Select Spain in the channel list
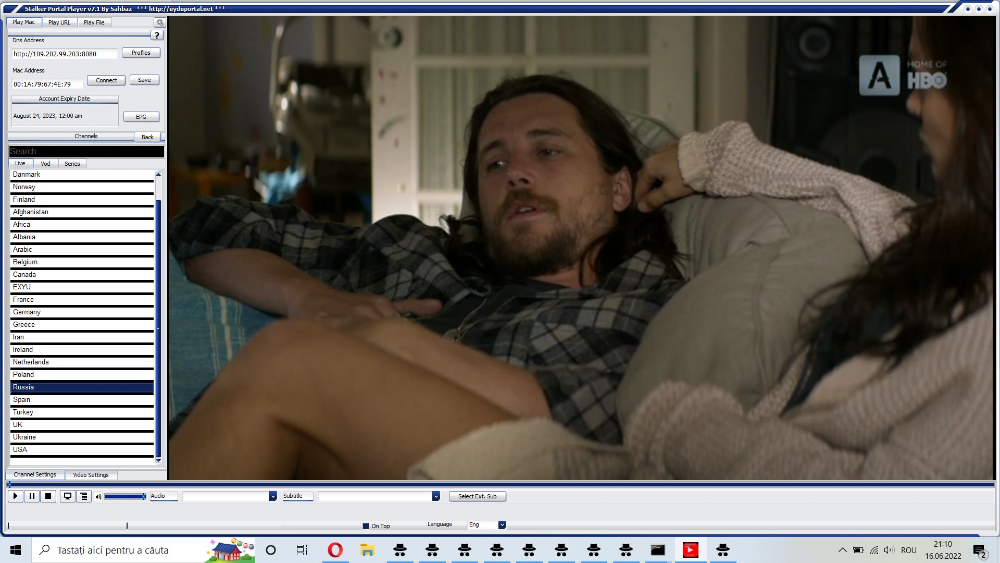1000x563 pixels. 82,400
